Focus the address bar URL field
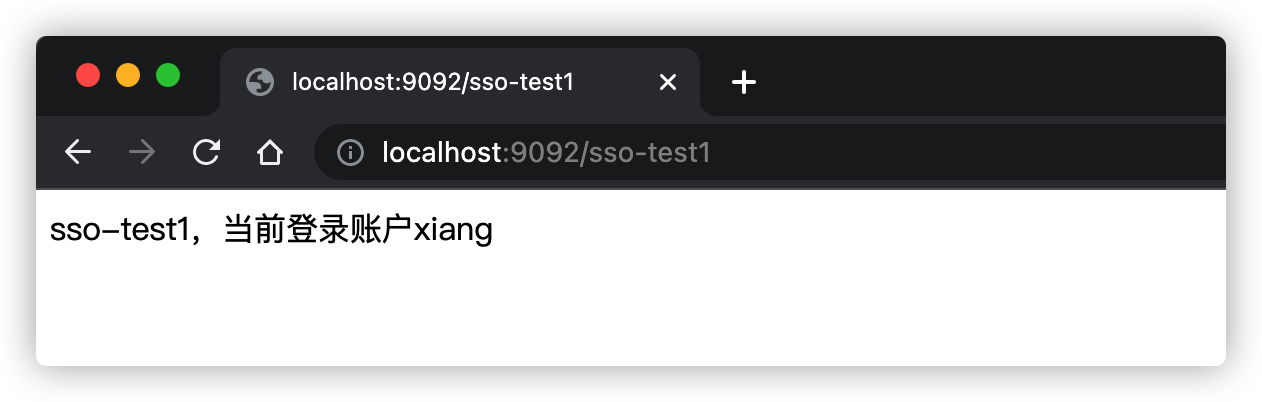Image resolution: width=1262 pixels, height=402 pixels. 770,152
